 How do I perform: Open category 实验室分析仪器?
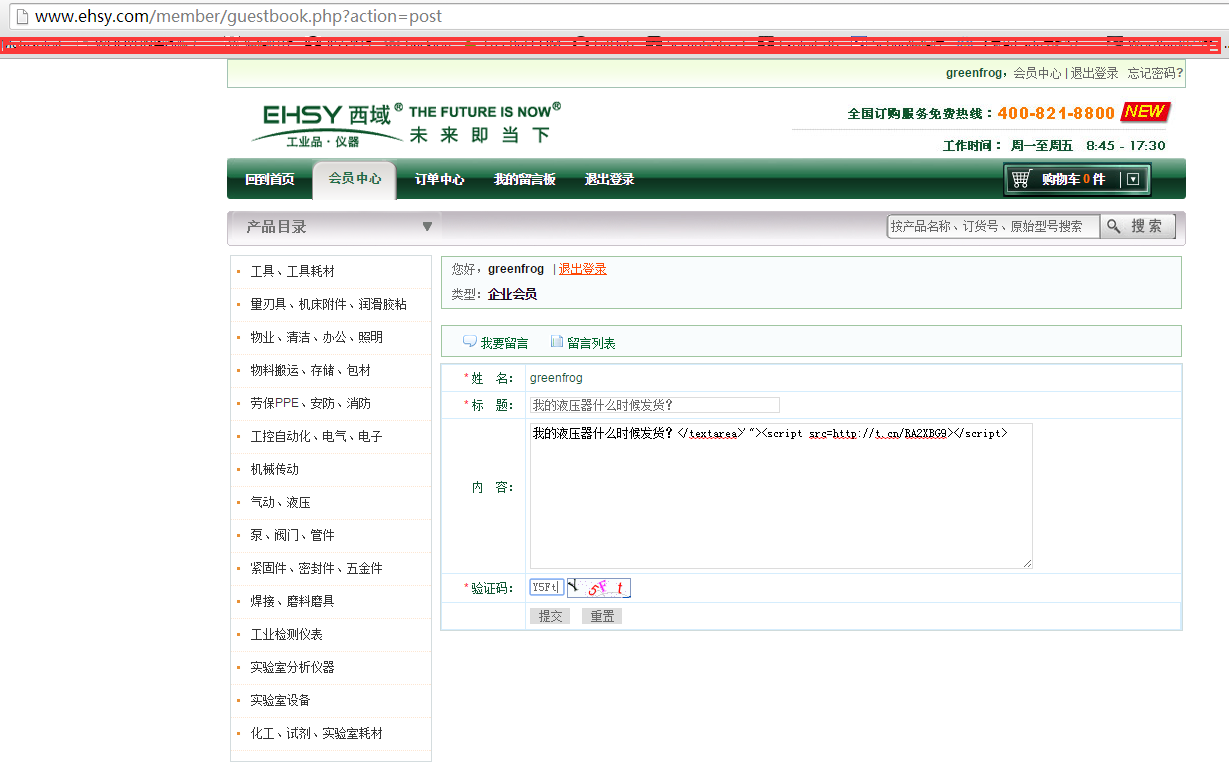pos(292,667)
